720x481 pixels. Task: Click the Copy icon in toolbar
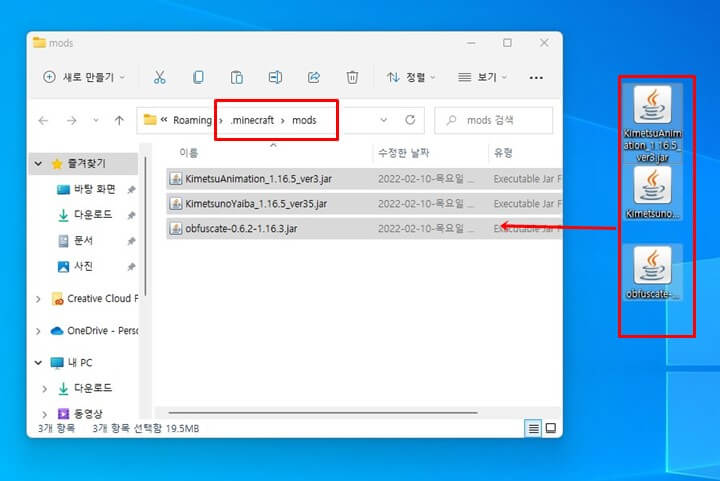[x=198, y=77]
